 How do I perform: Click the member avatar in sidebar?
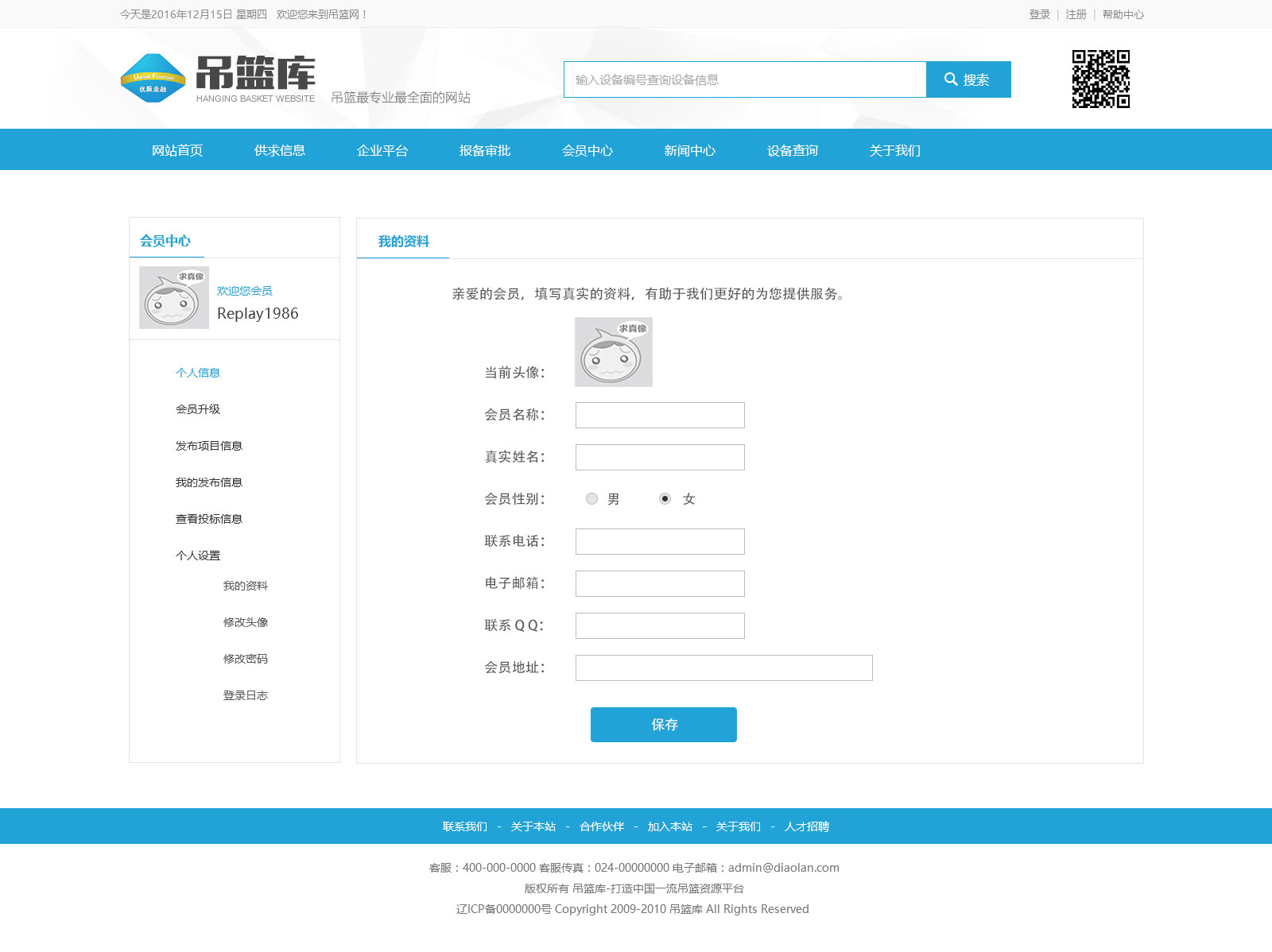point(173,298)
